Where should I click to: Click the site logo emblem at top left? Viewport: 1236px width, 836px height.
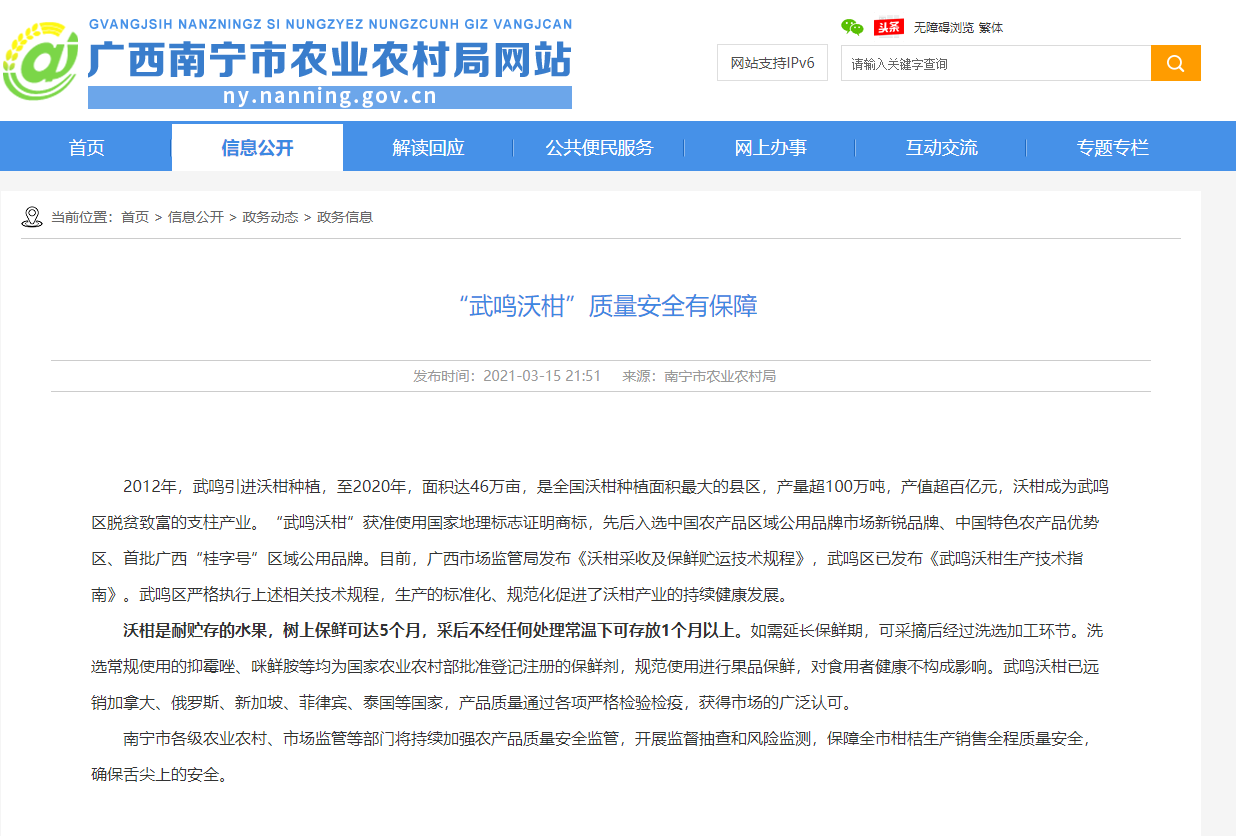click(x=40, y=63)
